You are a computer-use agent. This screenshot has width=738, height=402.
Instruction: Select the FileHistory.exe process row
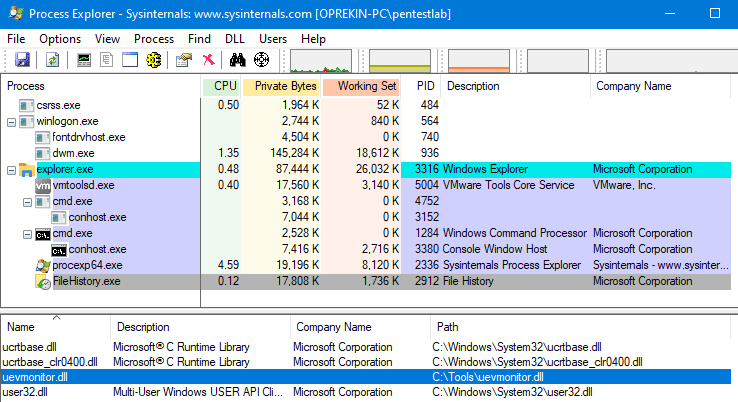coord(86,282)
